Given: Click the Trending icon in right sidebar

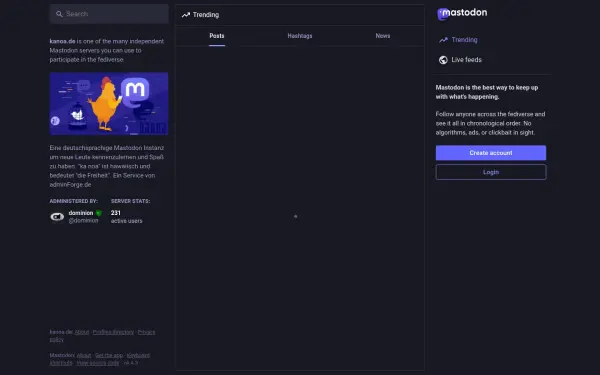Looking at the screenshot, I should click(443, 40).
